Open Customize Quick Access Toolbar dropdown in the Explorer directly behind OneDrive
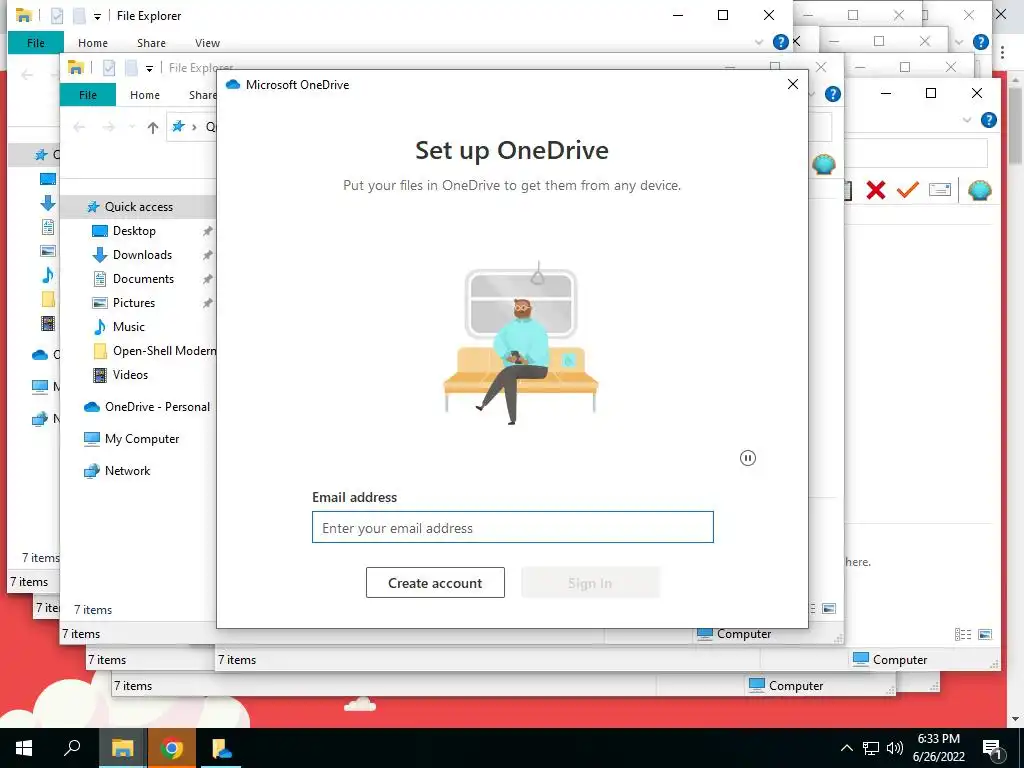 pos(149,68)
